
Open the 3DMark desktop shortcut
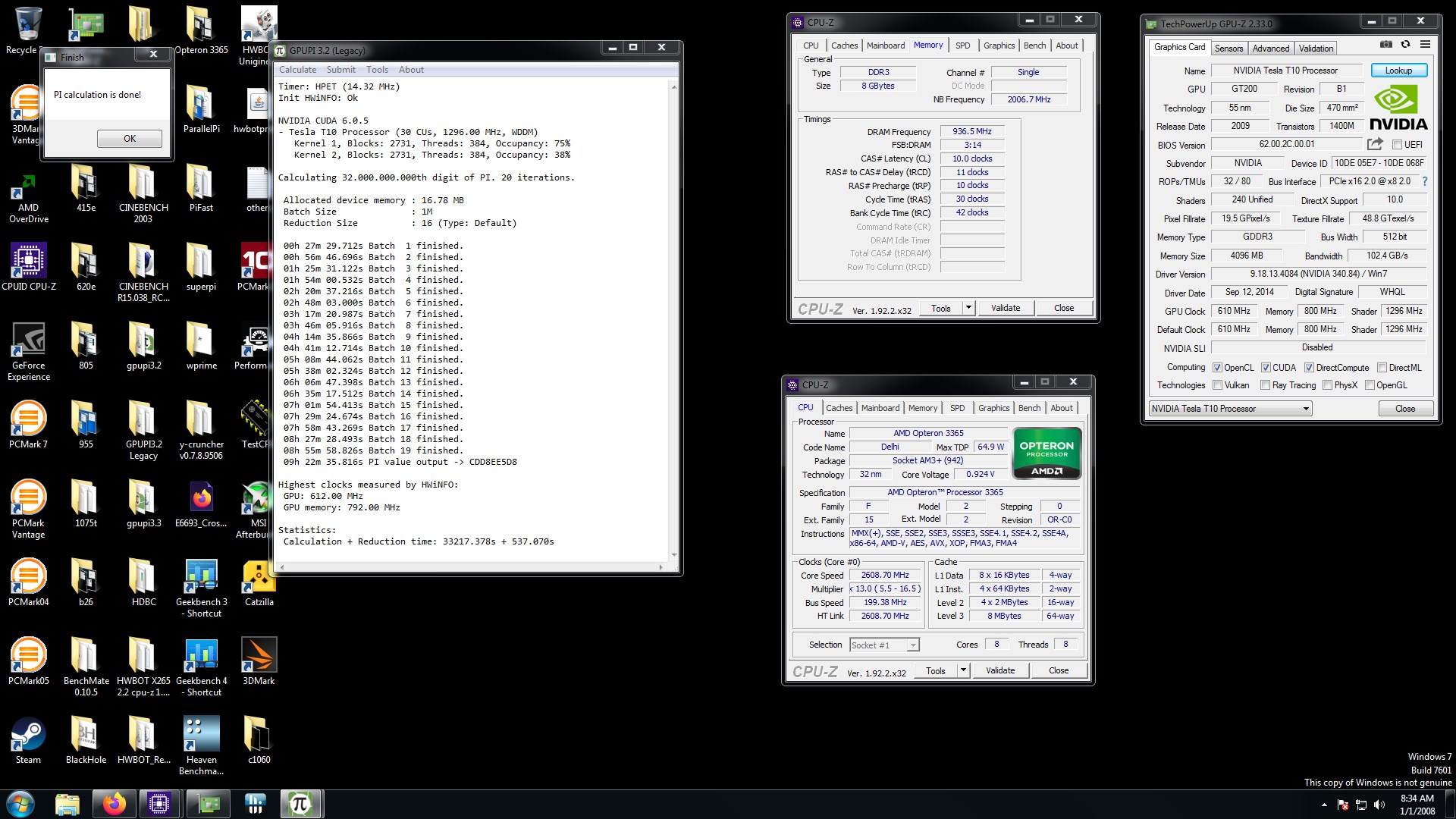pos(259,661)
